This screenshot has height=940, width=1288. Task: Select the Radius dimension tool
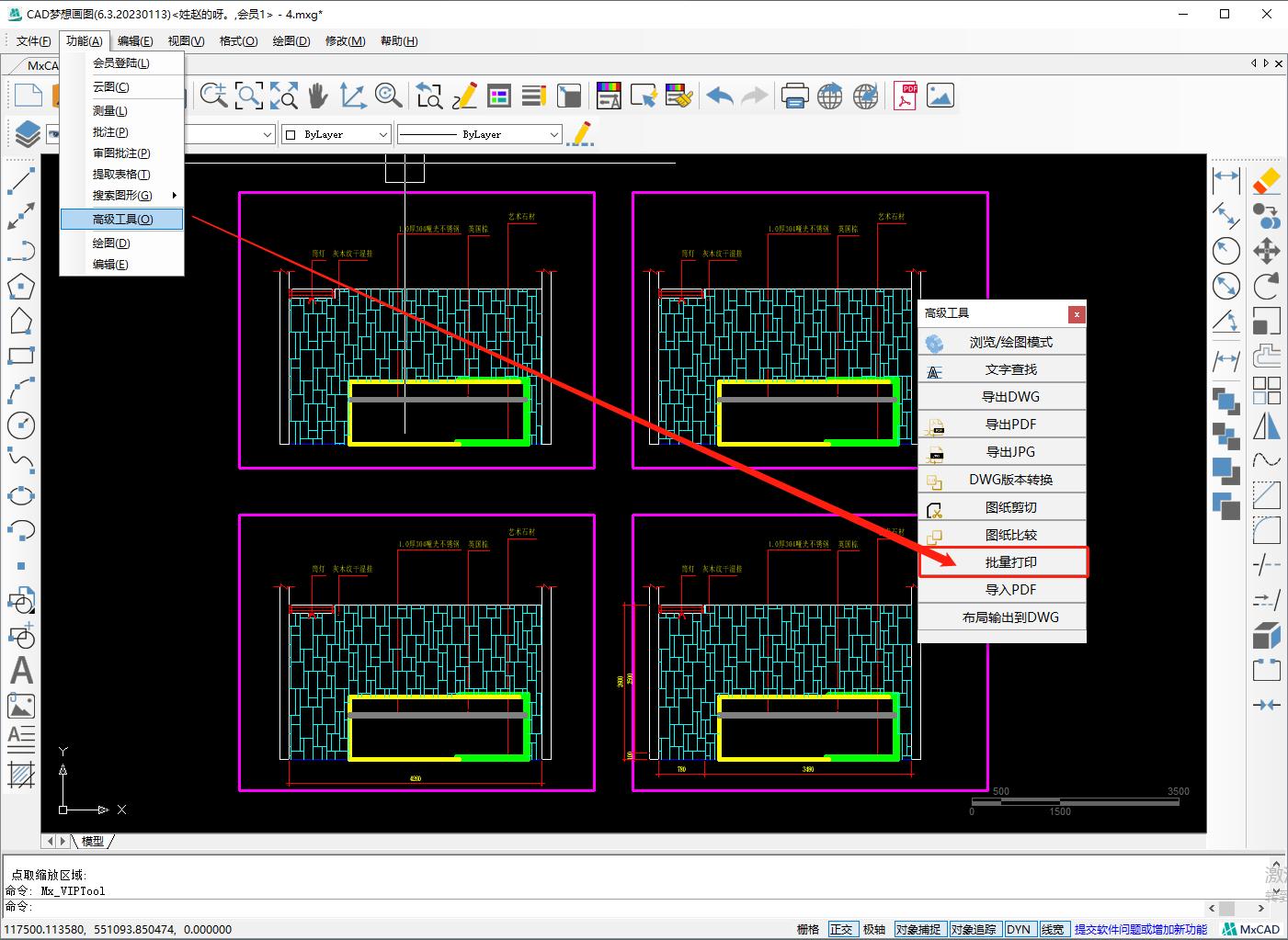[1226, 251]
